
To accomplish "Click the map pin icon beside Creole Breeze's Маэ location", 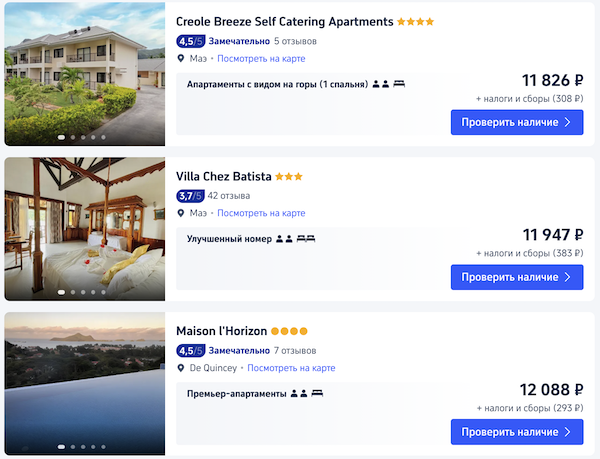I will tap(181, 58).
